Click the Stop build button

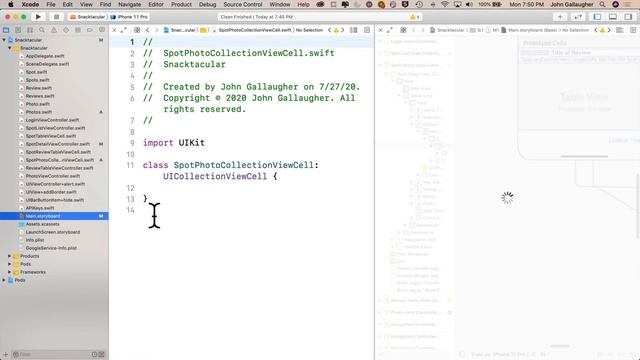56,17
